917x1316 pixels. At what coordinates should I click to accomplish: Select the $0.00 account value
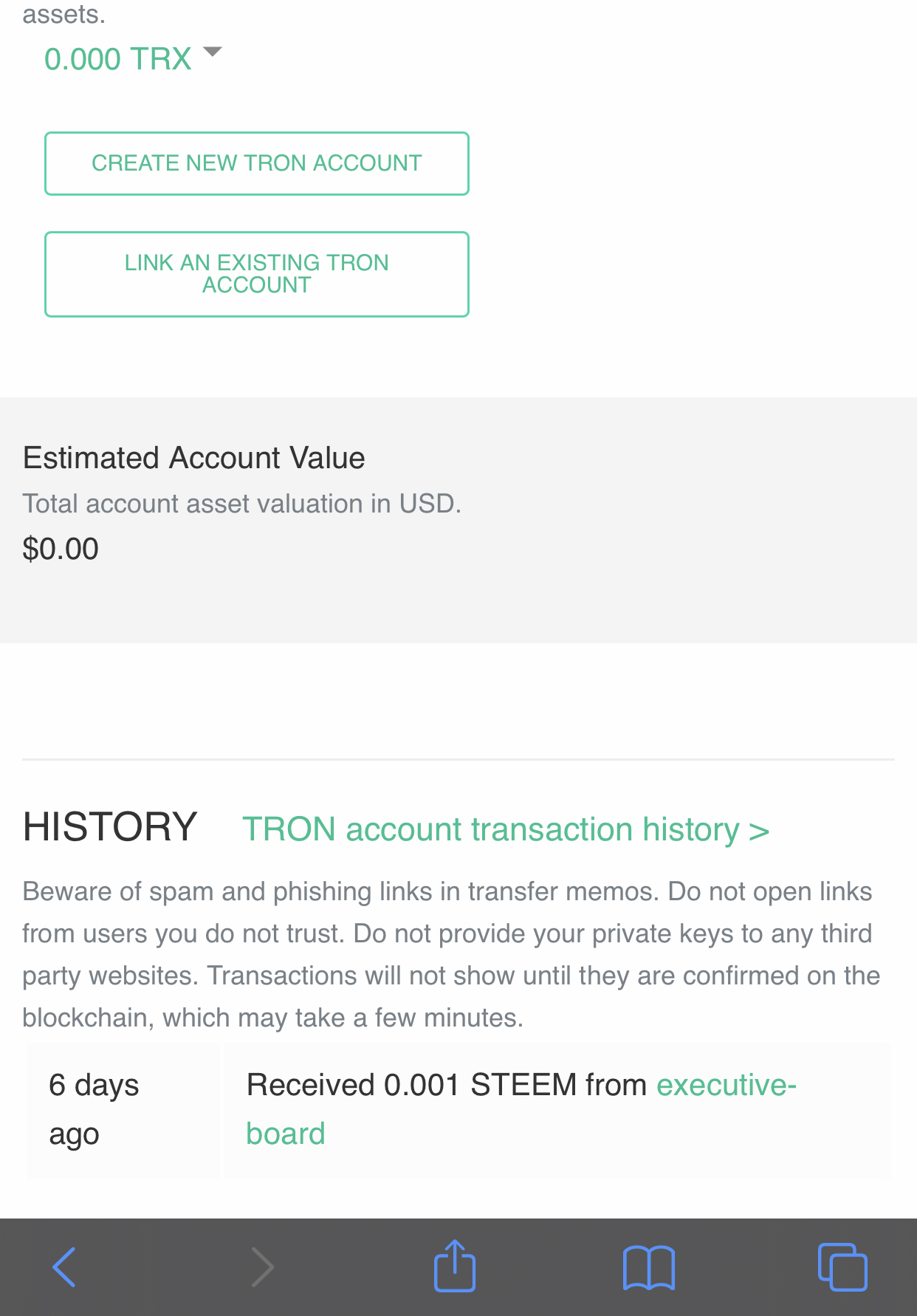point(61,549)
